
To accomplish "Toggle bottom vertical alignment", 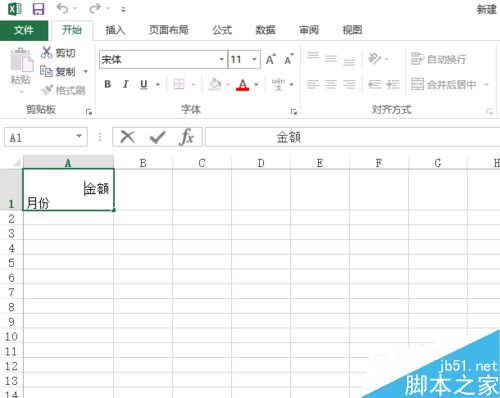I will tap(349, 62).
